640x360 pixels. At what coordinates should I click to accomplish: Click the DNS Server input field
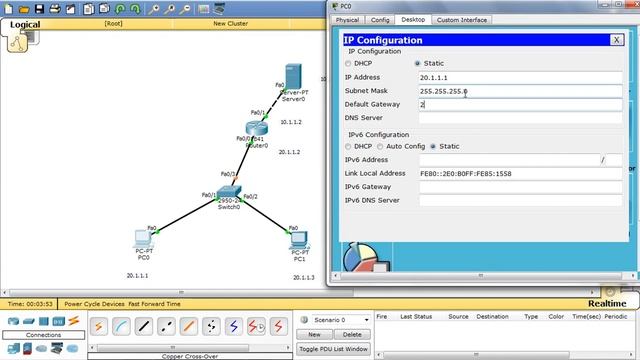point(520,118)
